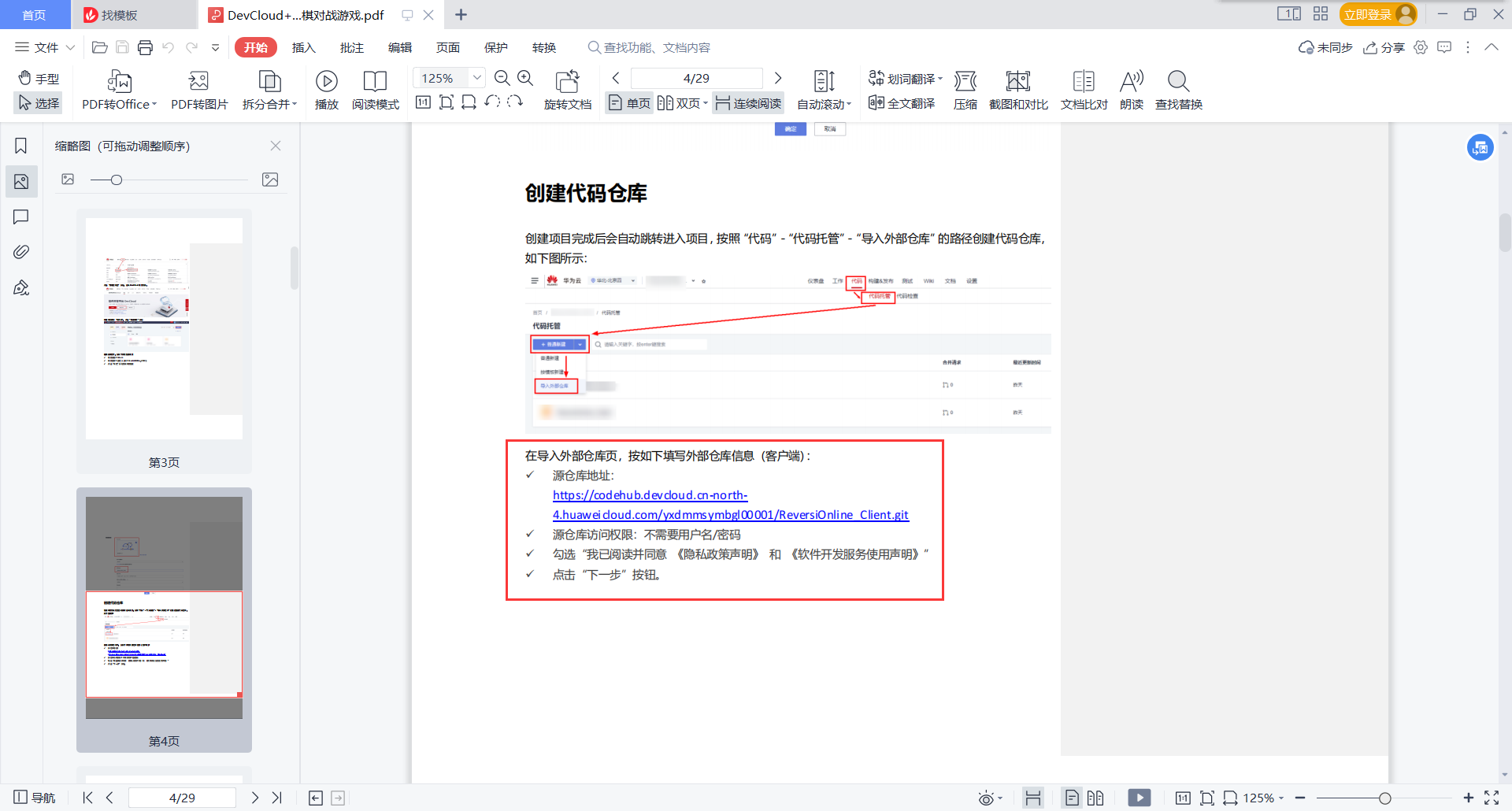
Task: Open the bookmarks panel in the sidebar
Action: pyautogui.click(x=20, y=146)
